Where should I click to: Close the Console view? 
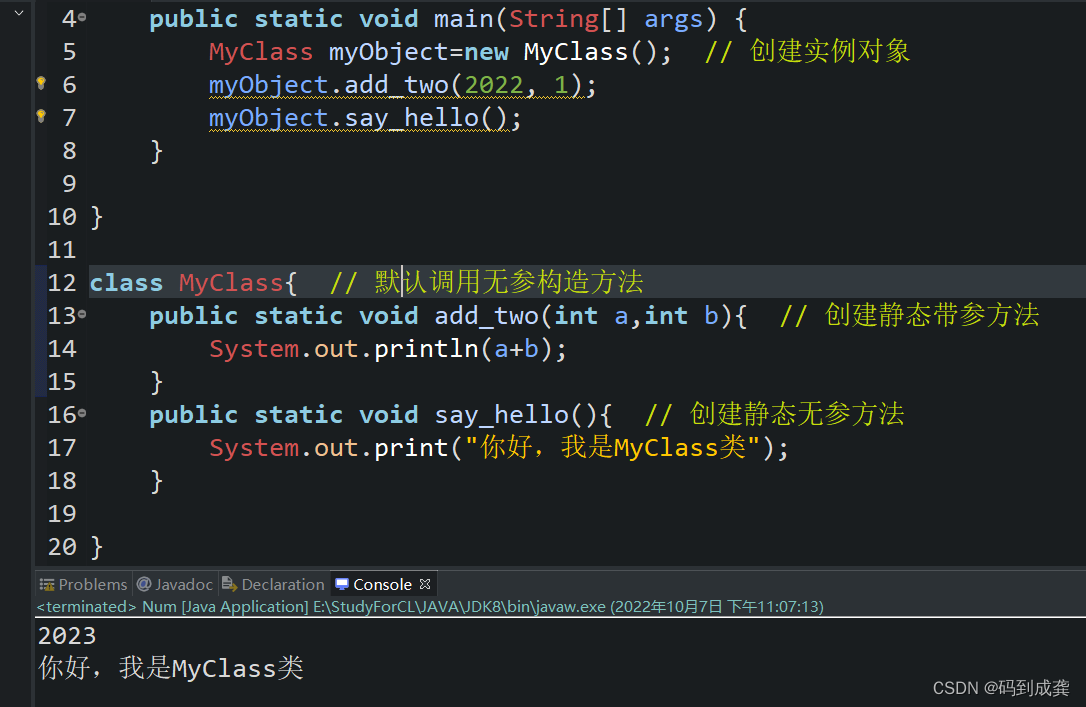click(424, 583)
